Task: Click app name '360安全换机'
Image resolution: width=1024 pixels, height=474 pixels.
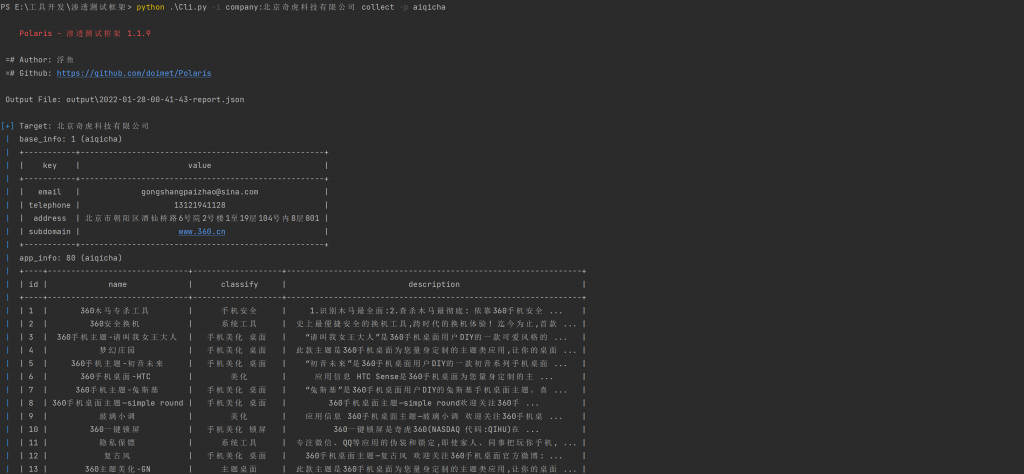Action: pyautogui.click(x=114, y=324)
